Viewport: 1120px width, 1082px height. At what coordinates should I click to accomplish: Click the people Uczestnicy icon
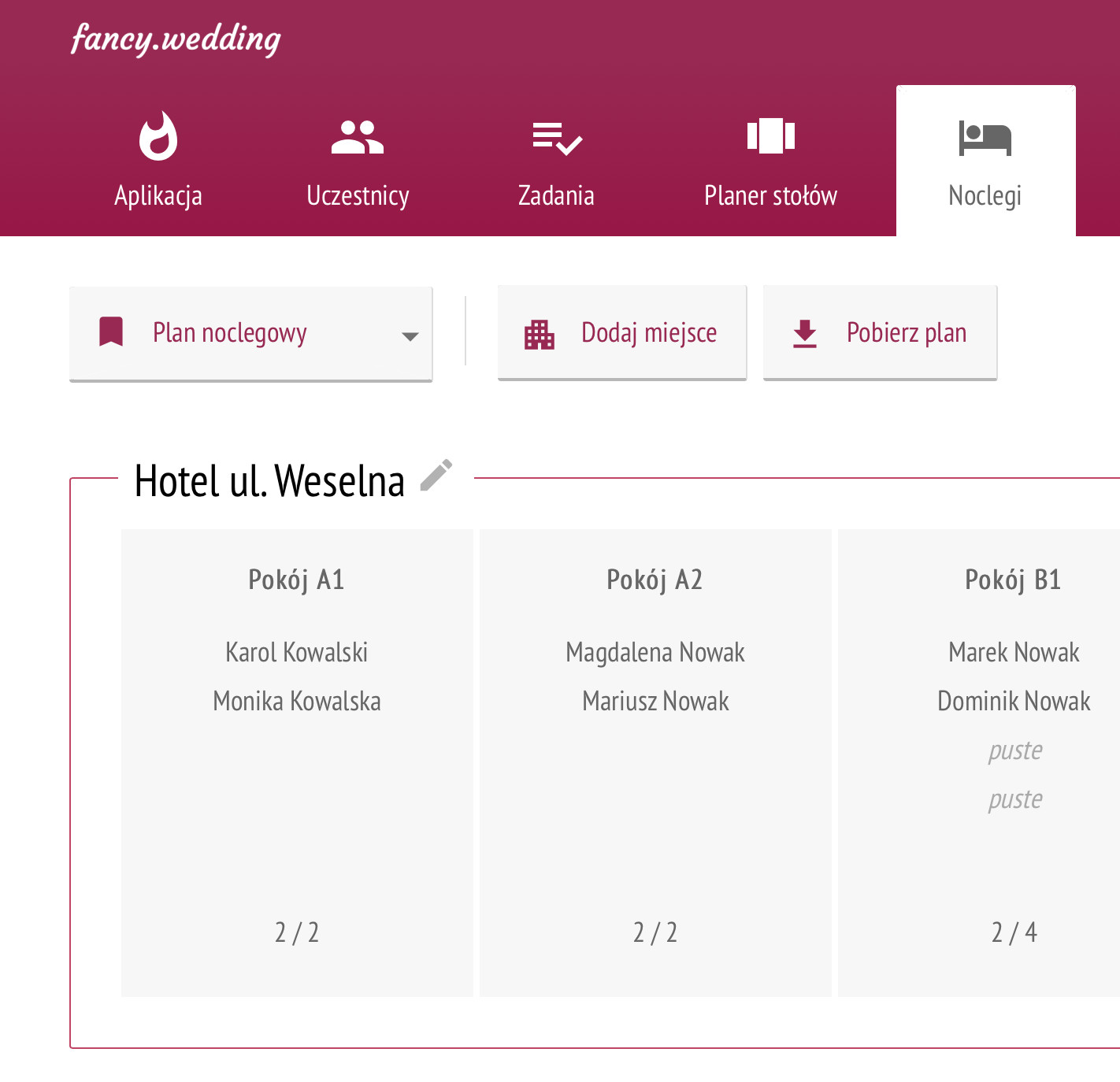coord(358,137)
